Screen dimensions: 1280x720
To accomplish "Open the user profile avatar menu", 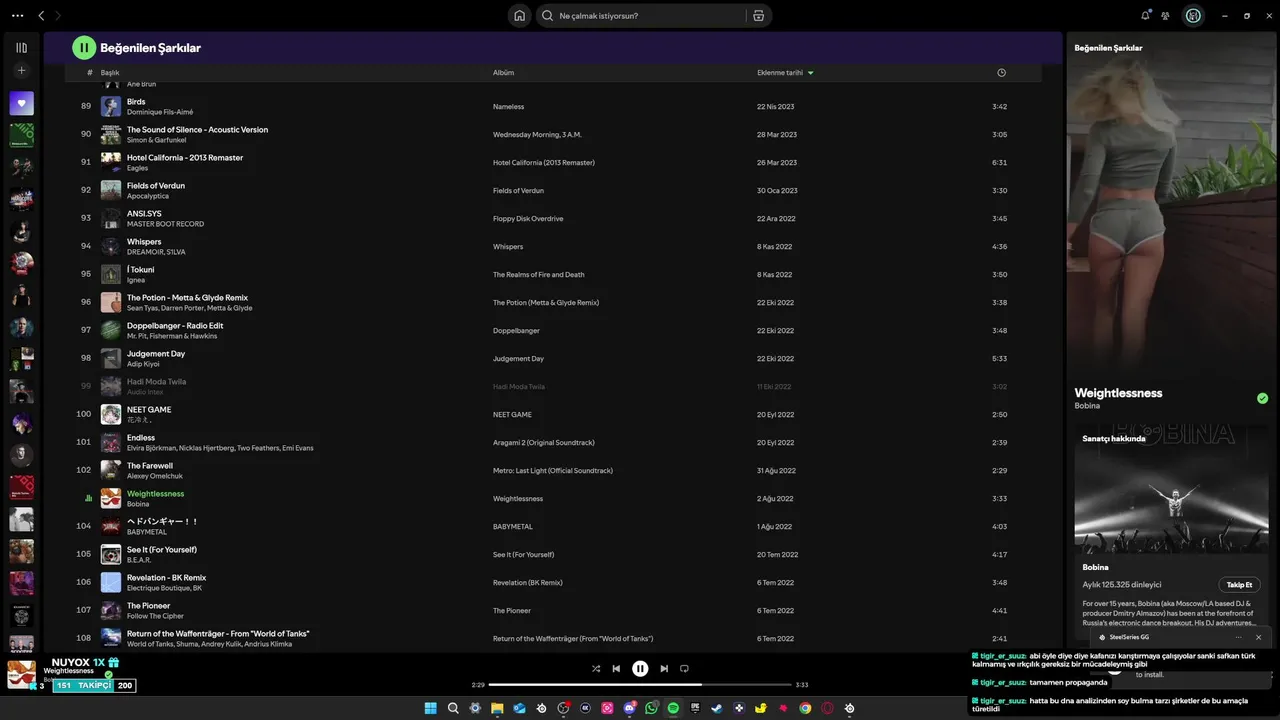I will tap(1193, 16).
